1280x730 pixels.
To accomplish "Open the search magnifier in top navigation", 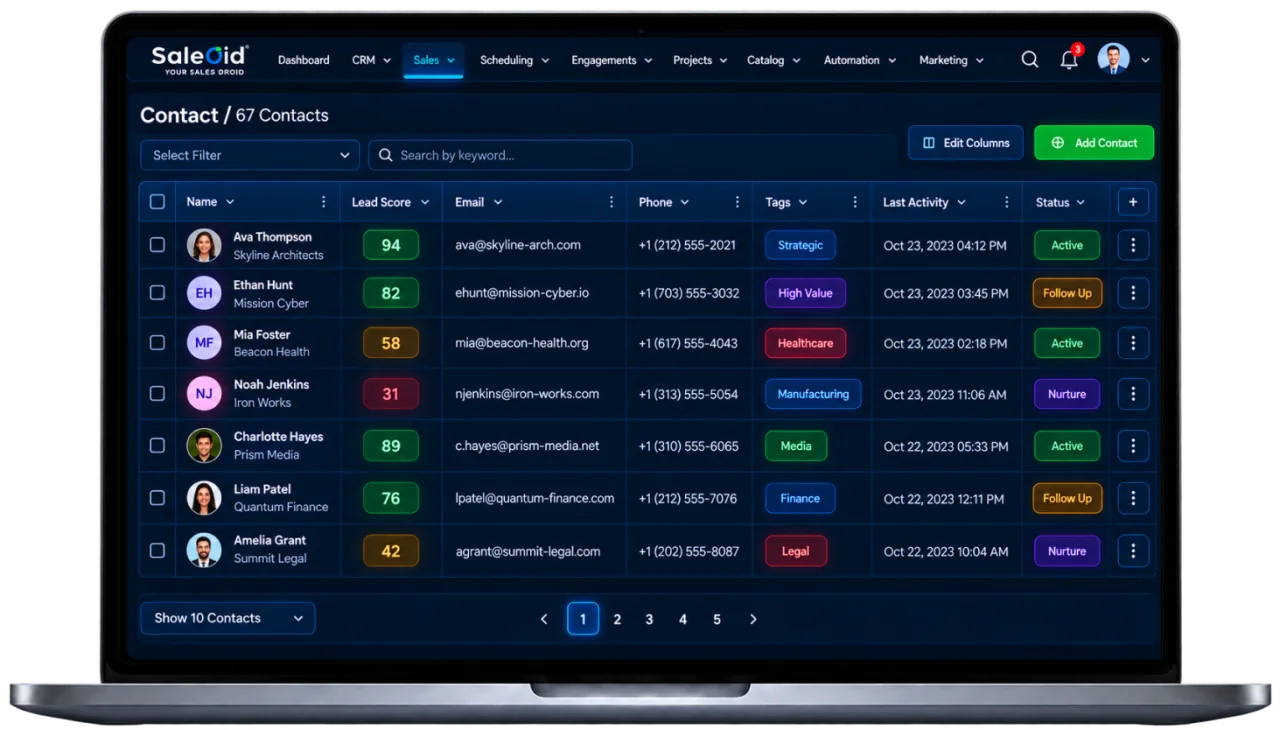I will 1029,60.
